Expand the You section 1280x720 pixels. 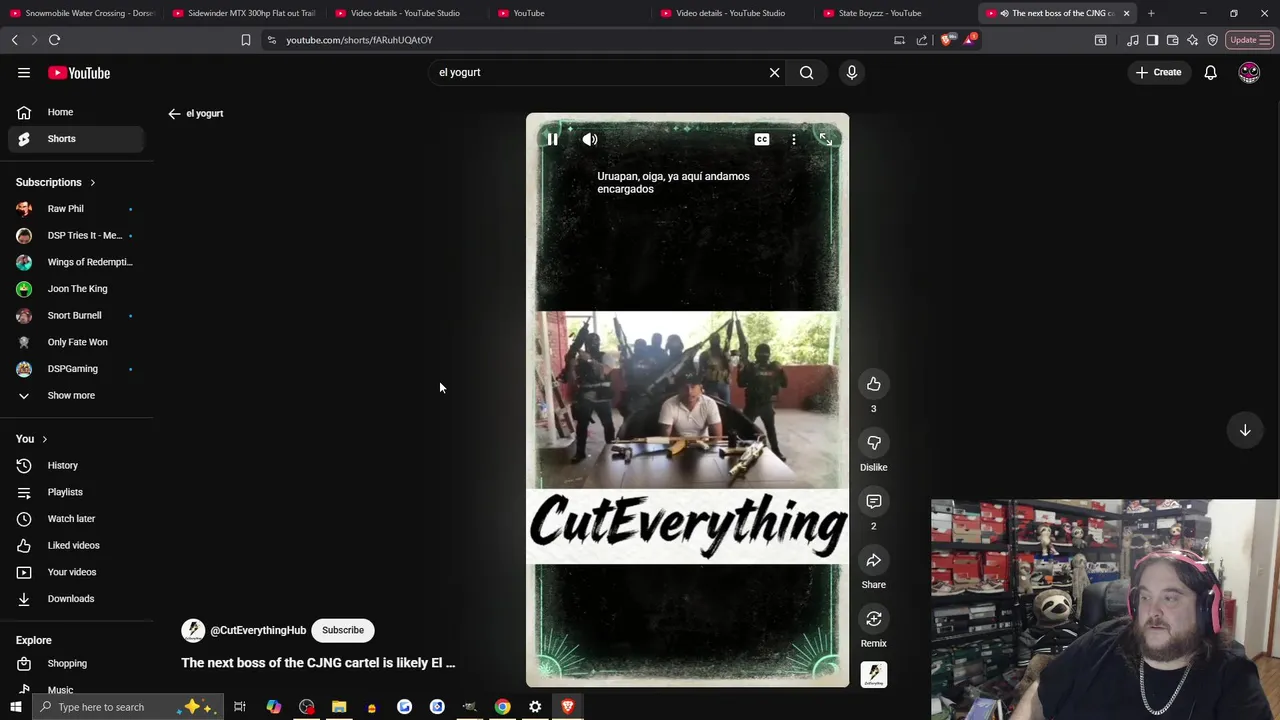pyautogui.click(x=32, y=439)
